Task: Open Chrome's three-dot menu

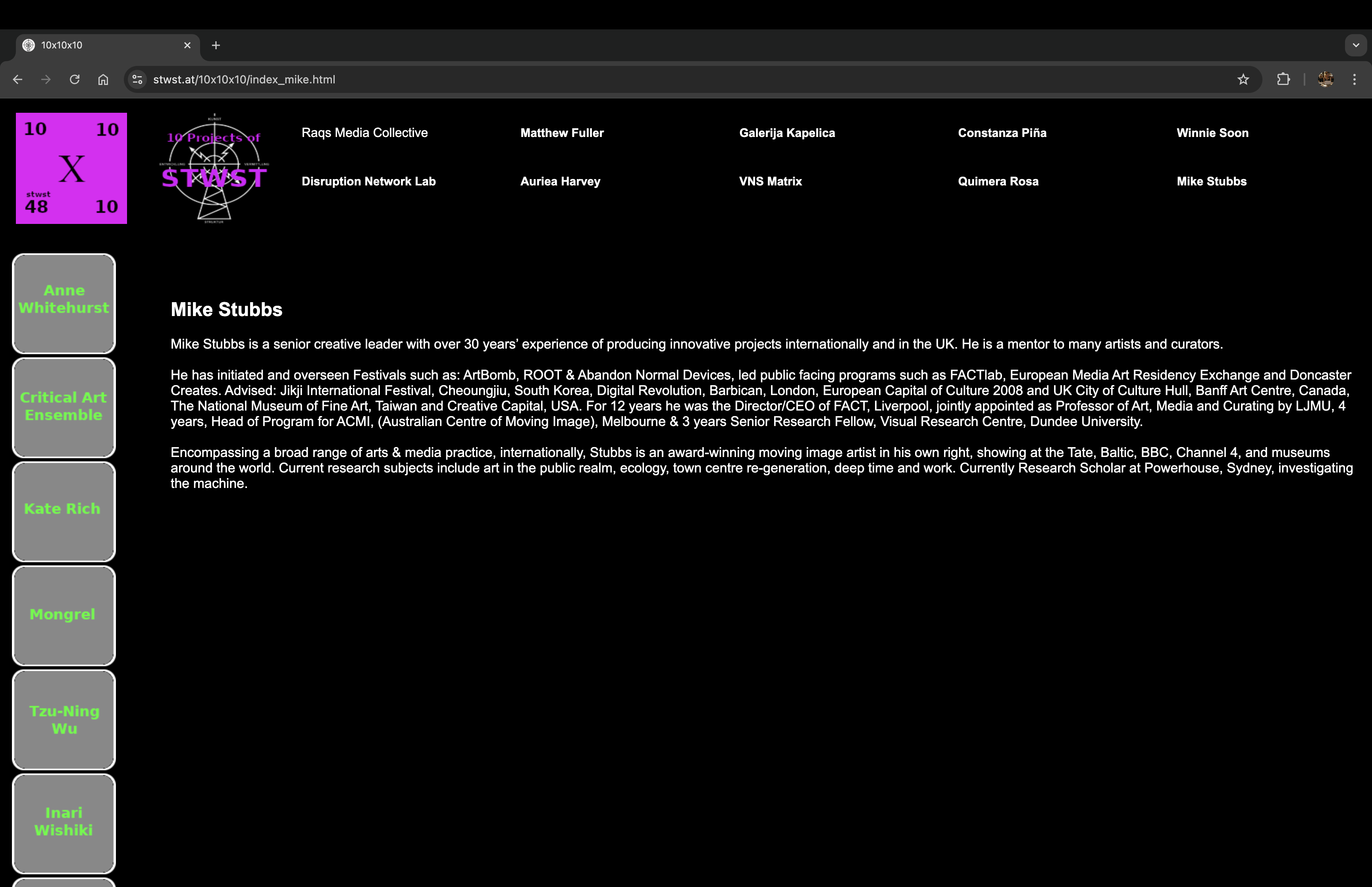Action: click(x=1354, y=79)
